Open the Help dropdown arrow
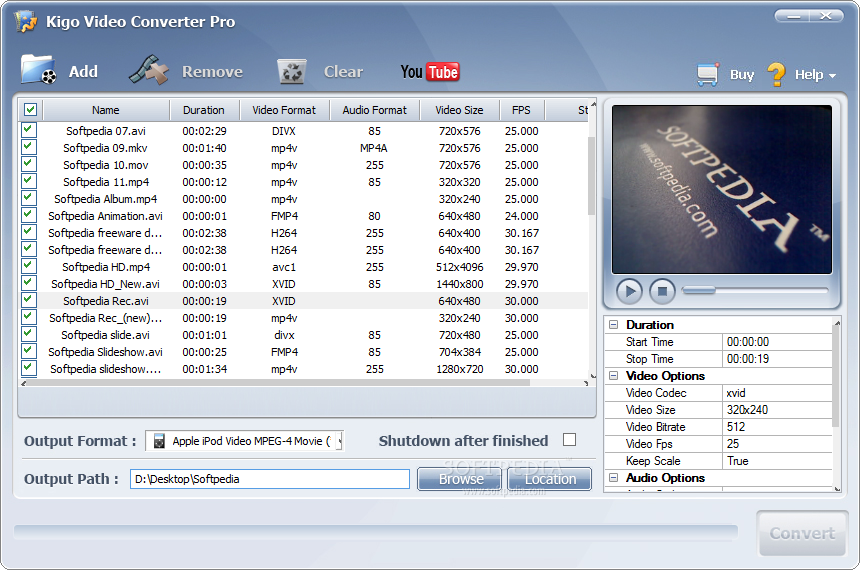 point(833,76)
